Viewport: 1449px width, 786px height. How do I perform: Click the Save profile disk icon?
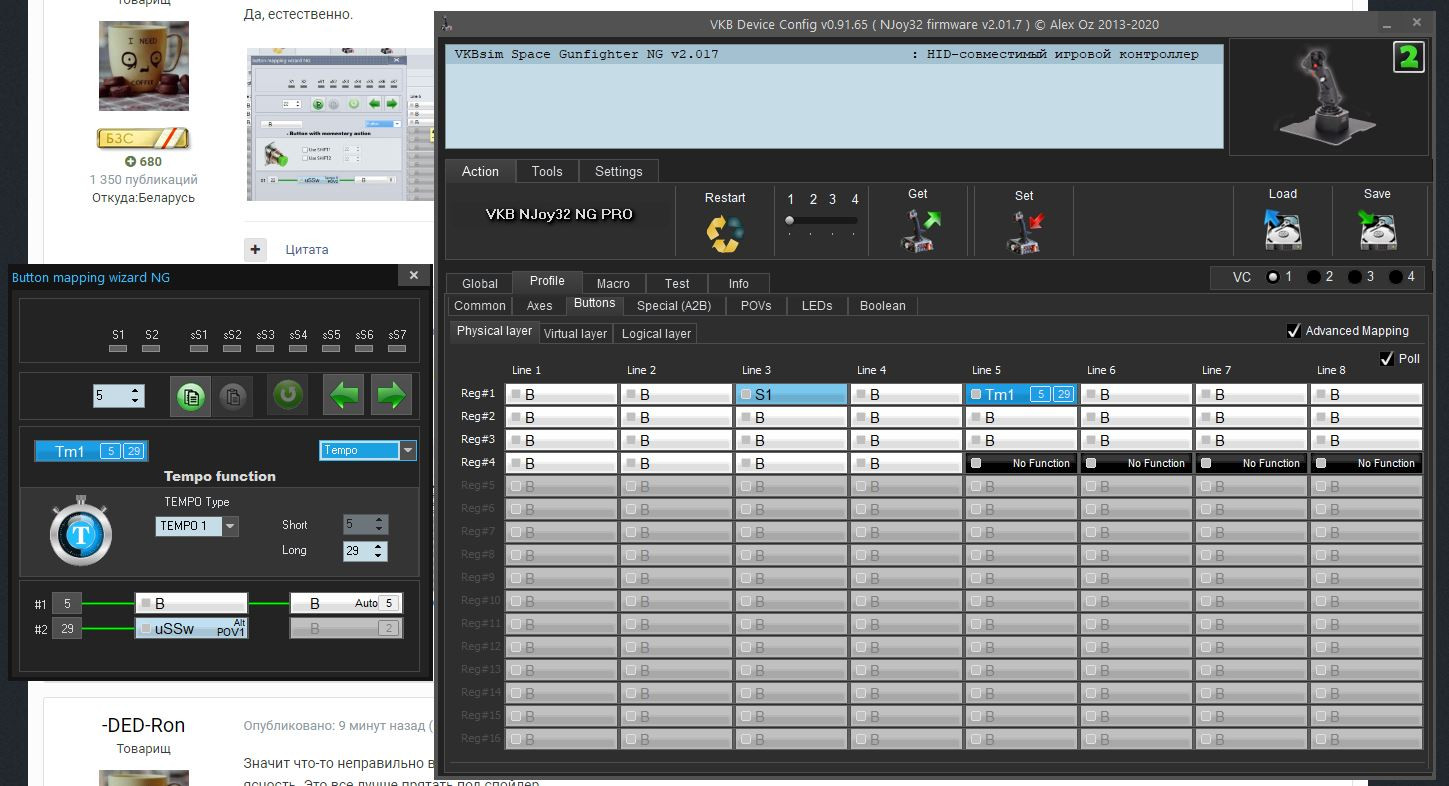[x=1377, y=230]
